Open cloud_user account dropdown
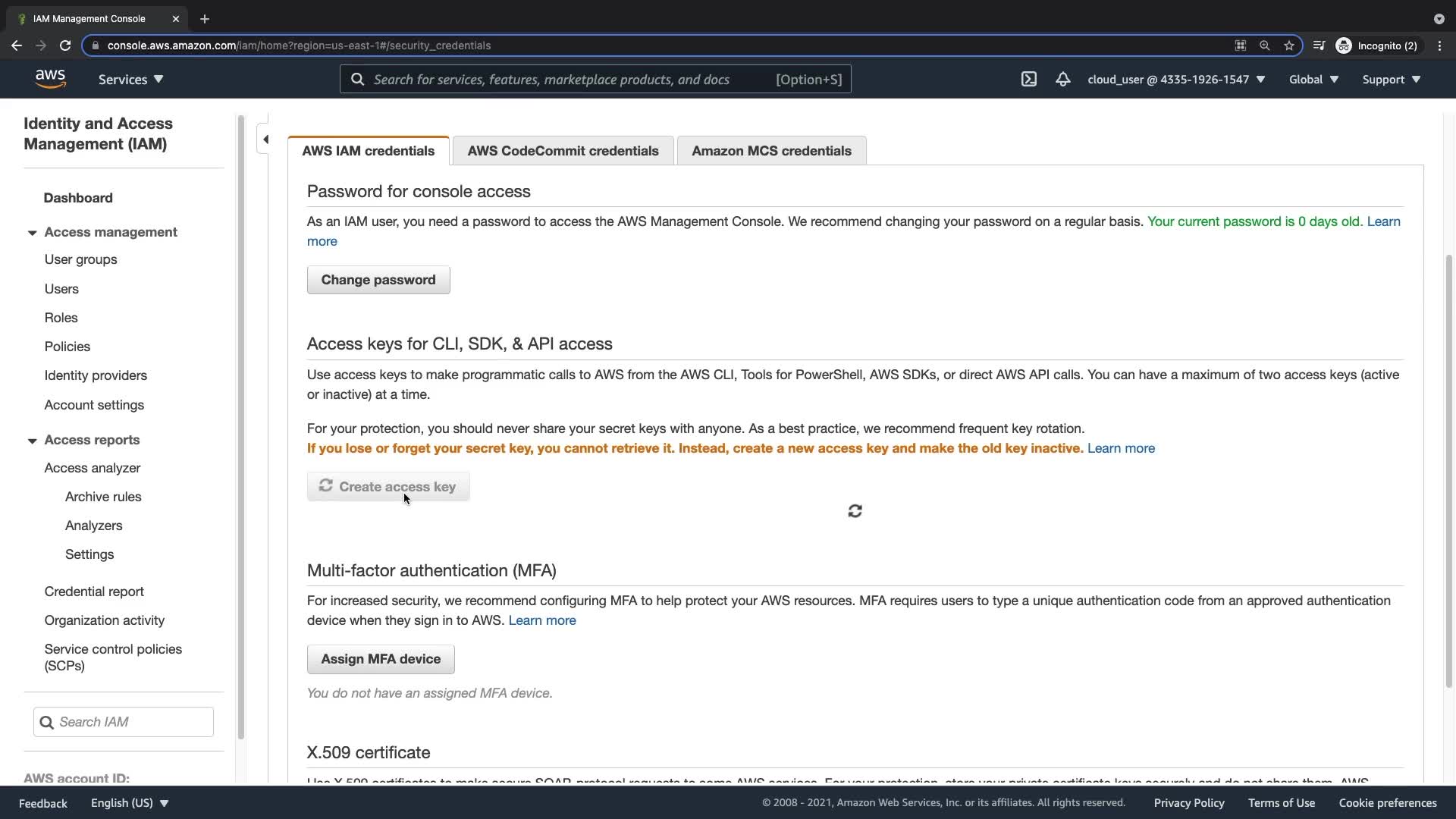 1175,79
